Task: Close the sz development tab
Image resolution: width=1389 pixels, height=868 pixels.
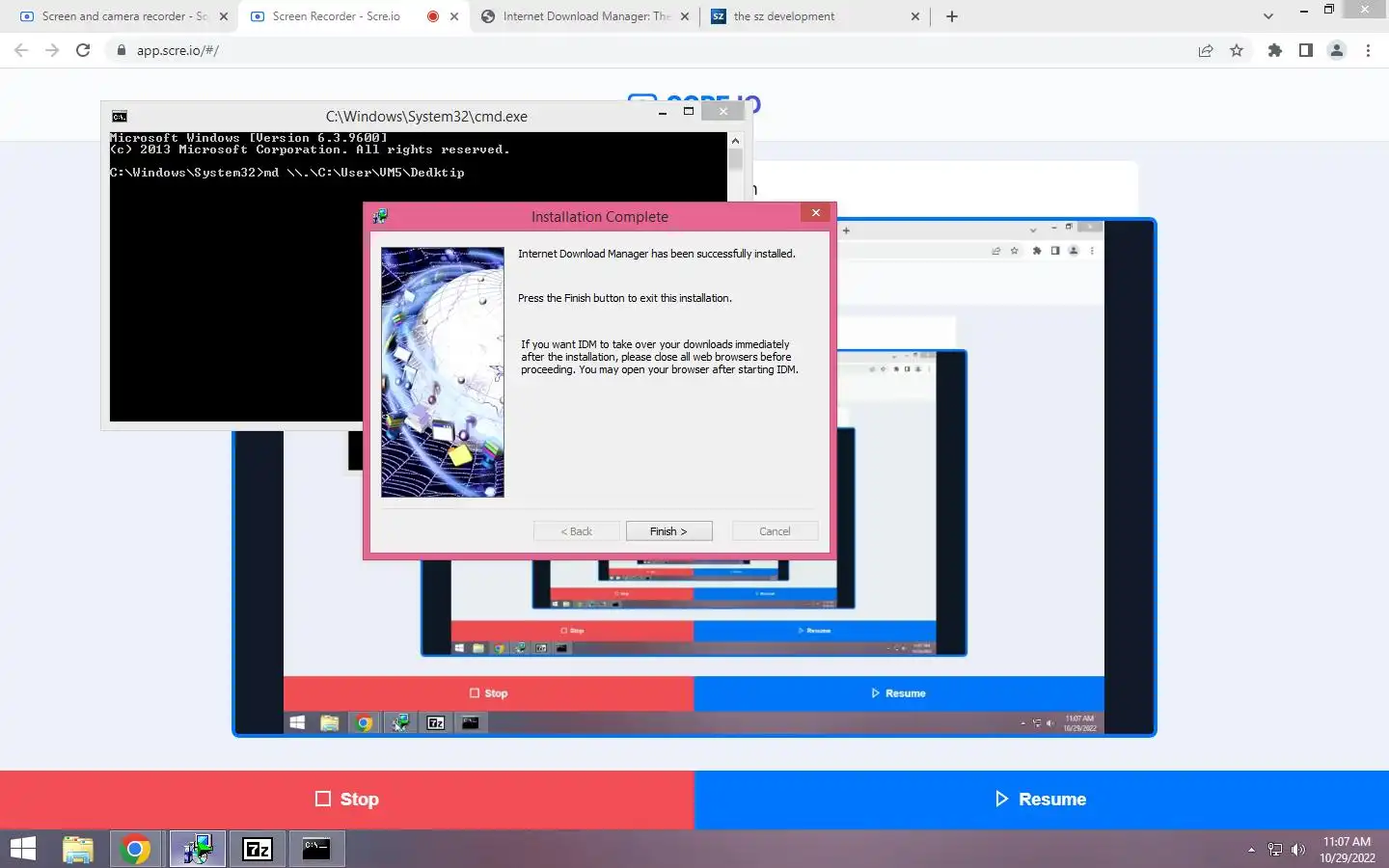Action: 915,16
